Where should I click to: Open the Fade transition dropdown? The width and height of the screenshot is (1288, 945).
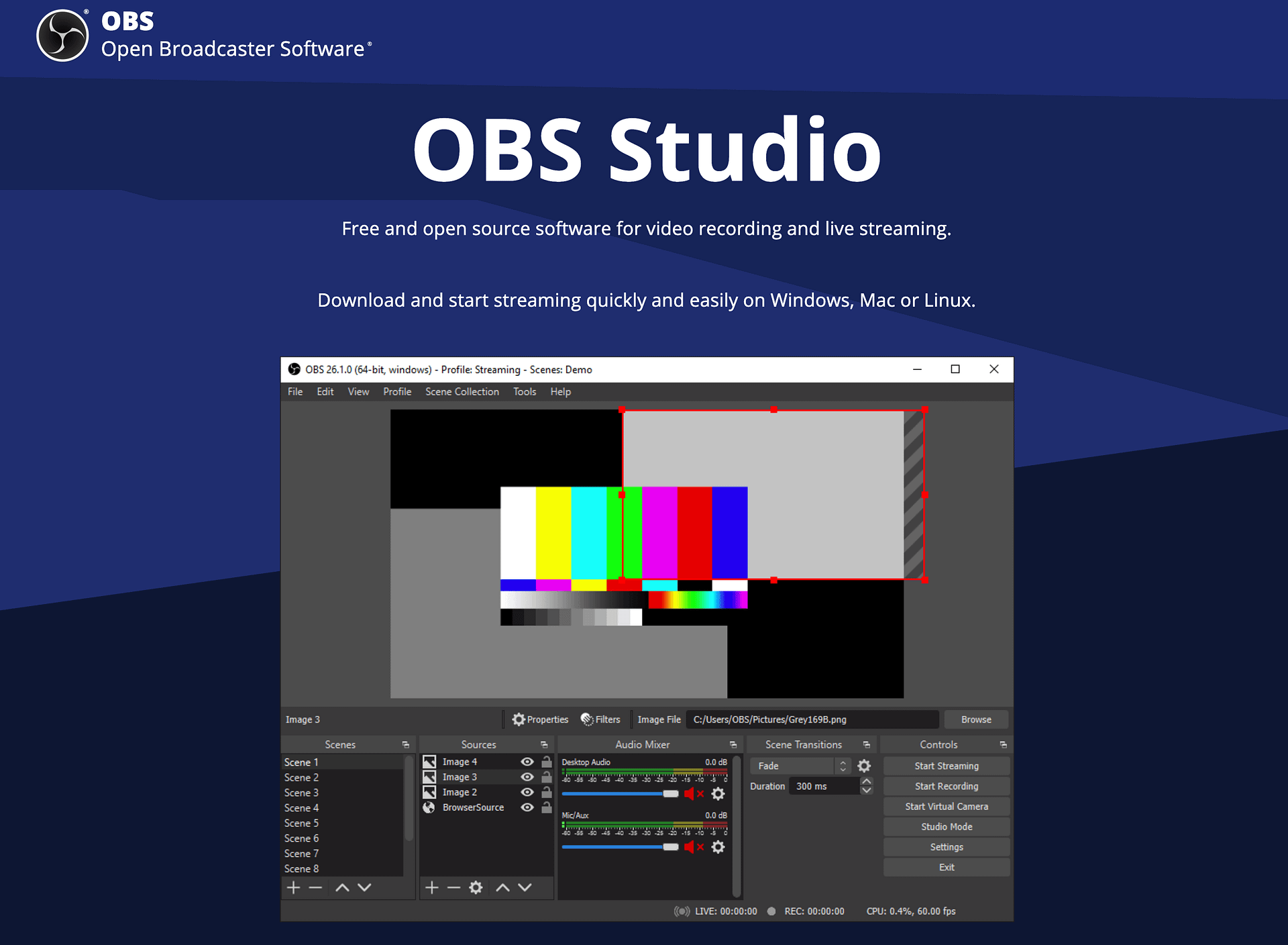click(x=800, y=766)
